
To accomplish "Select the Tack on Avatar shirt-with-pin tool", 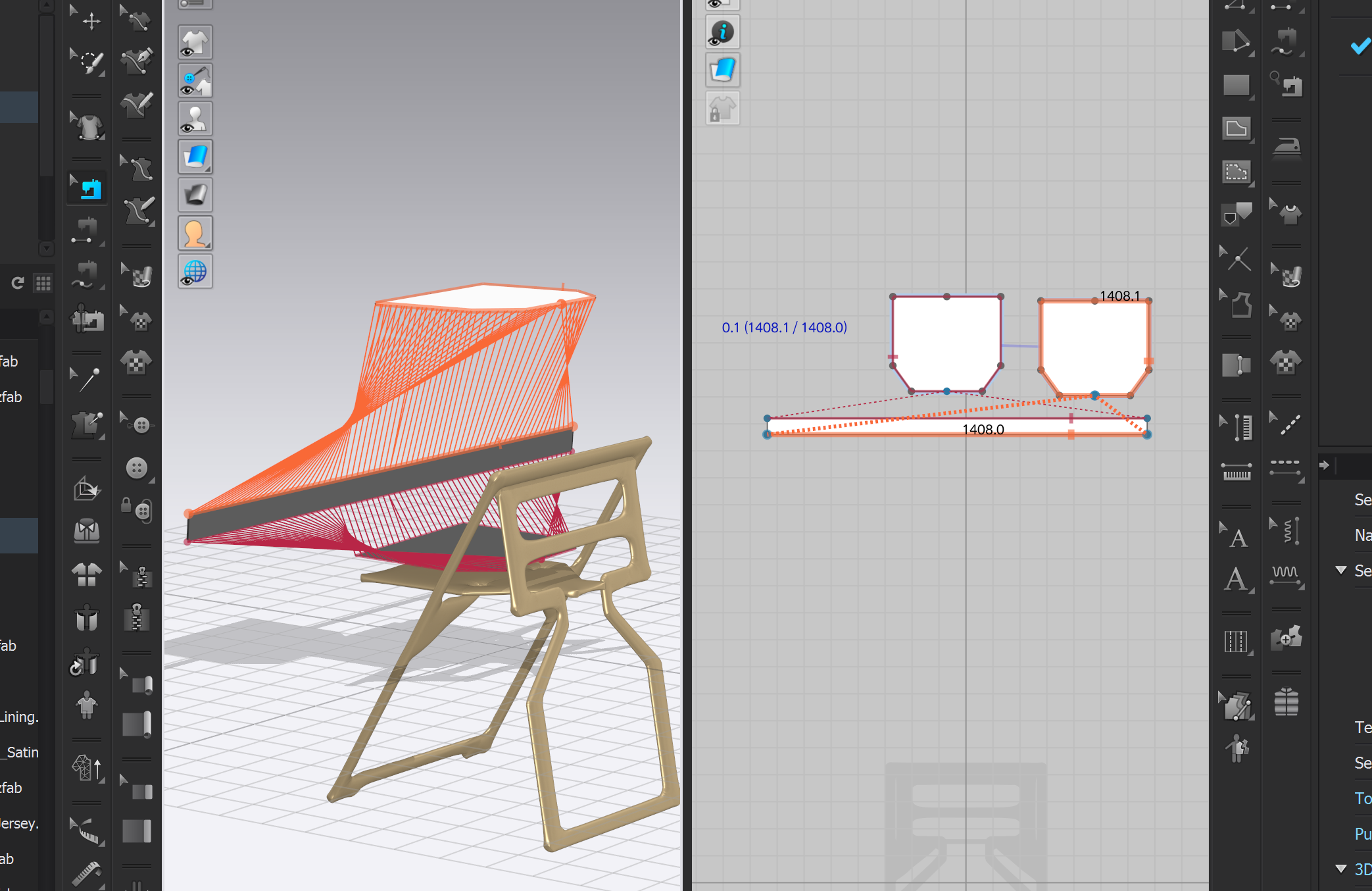I will (x=86, y=424).
